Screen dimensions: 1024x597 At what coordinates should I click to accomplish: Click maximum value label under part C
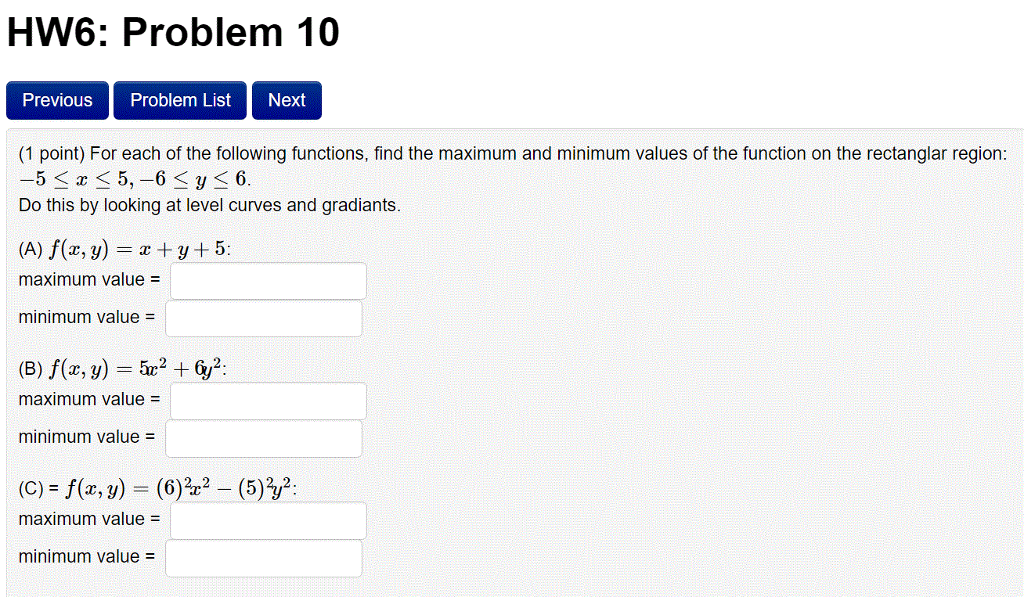tap(88, 519)
